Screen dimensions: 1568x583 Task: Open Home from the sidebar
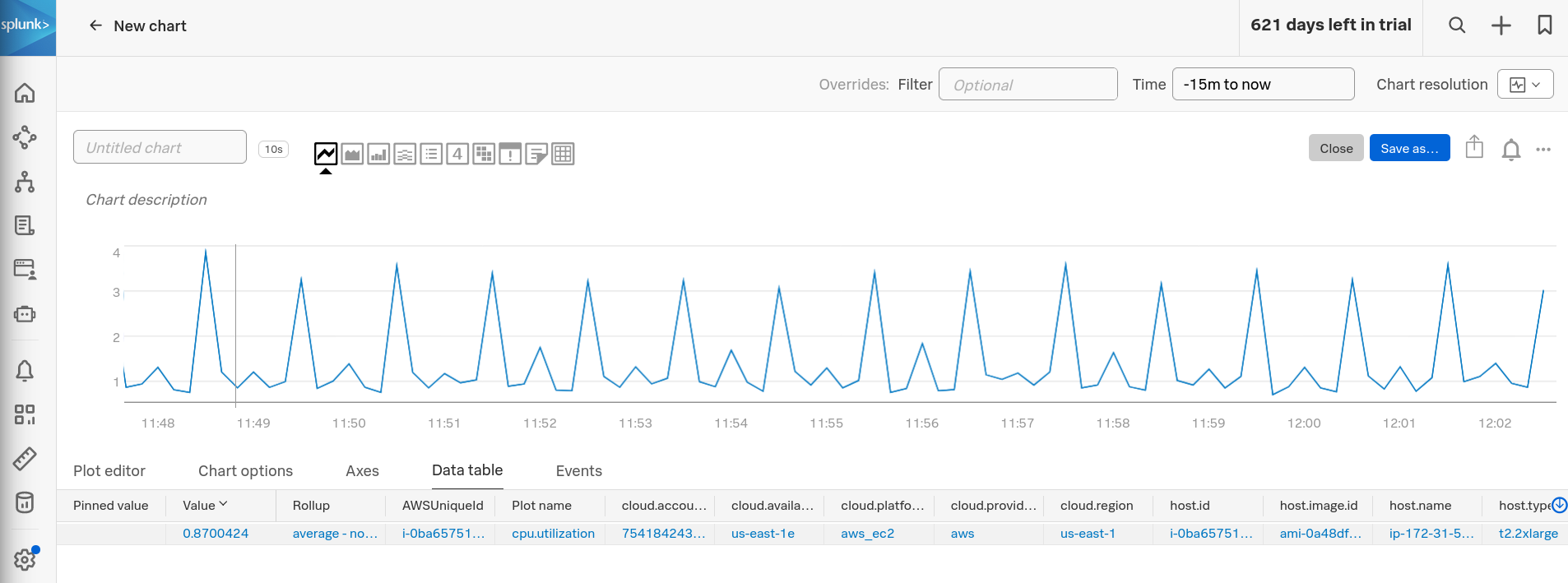pyautogui.click(x=25, y=93)
